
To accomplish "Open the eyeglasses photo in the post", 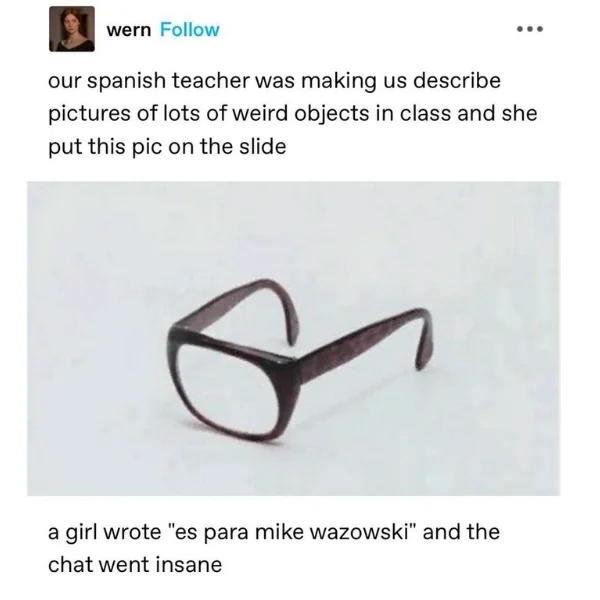I will click(293, 339).
